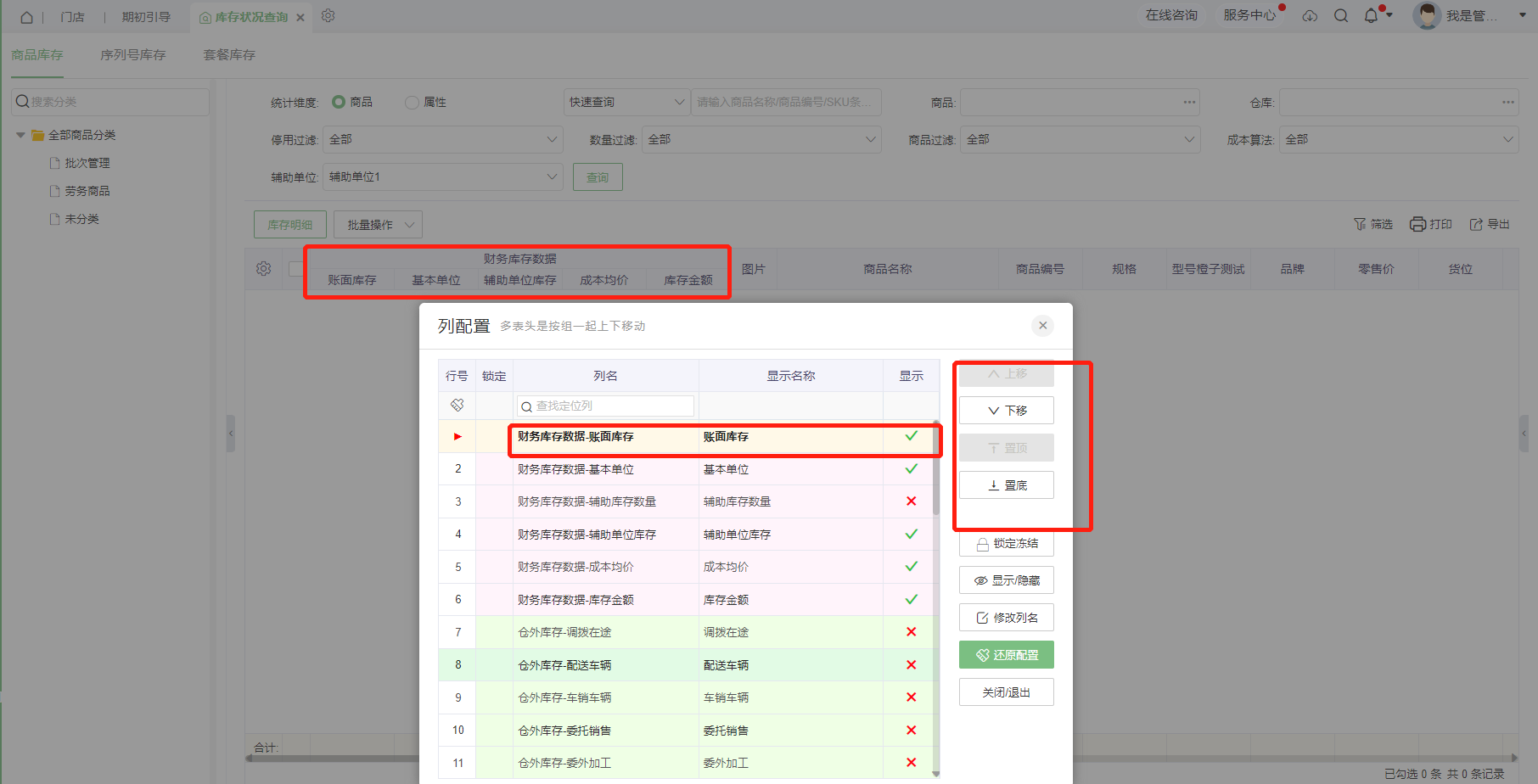This screenshot has height=784, width=1538.
Task: Open the 停用过滤 dropdown
Action: 443,139
